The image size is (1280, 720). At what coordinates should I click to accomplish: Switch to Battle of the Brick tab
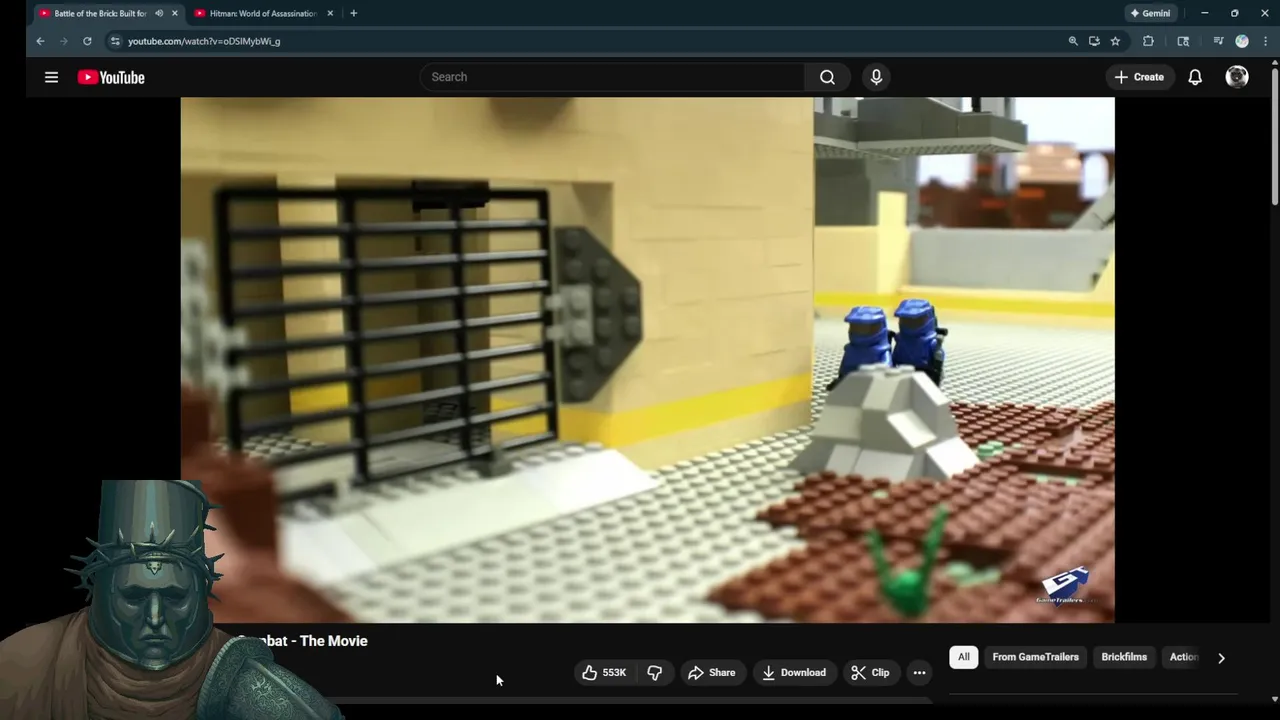(100, 13)
